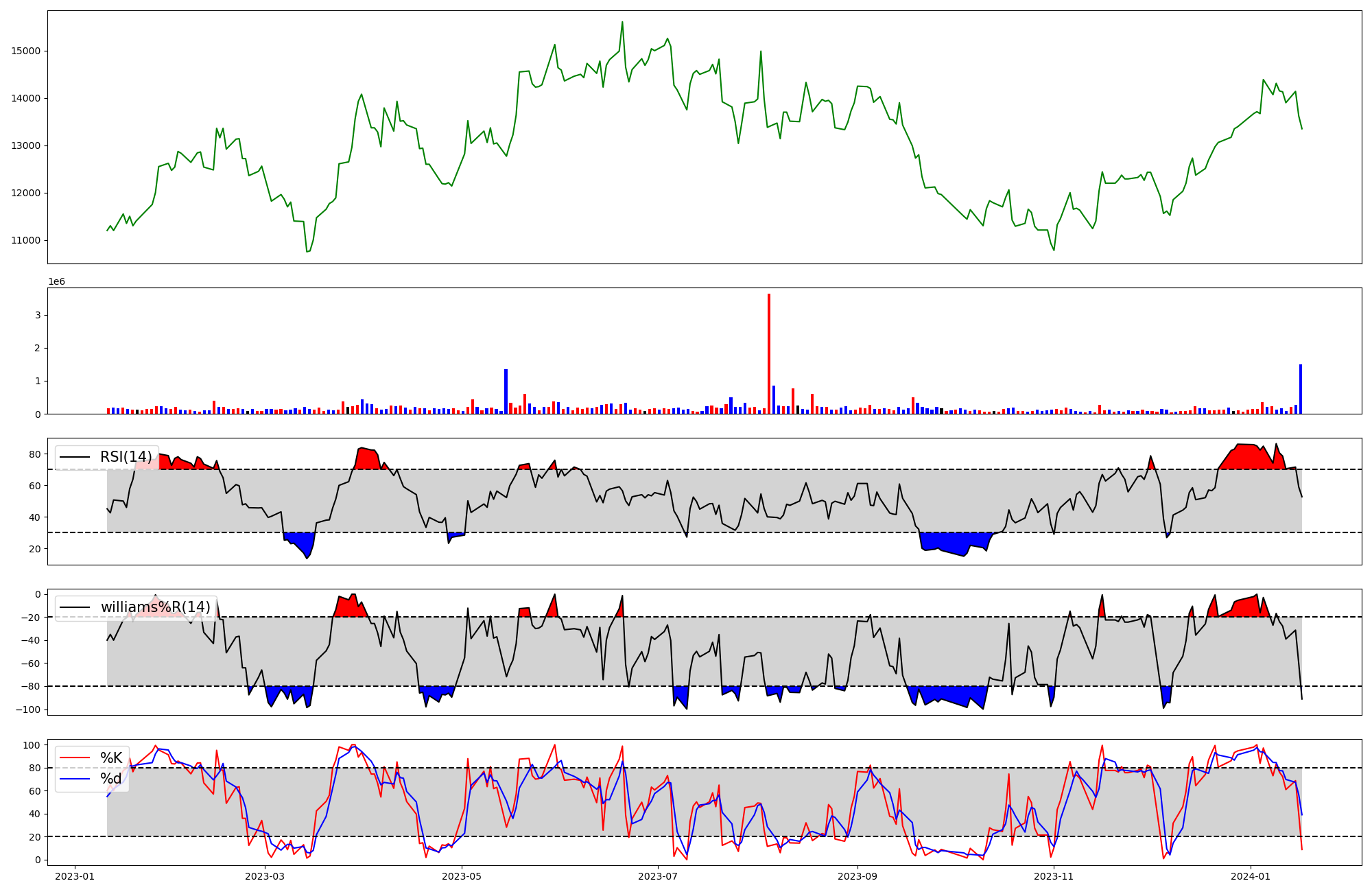Click the 1e6 volume scale annotation
The image size is (1372, 892).
(56, 282)
